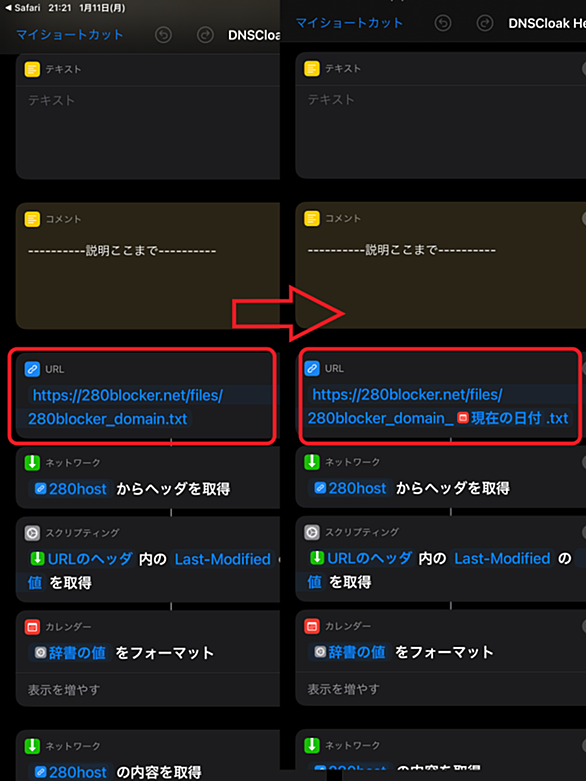Go back to マイショートカット in left pane

click(x=70, y=34)
